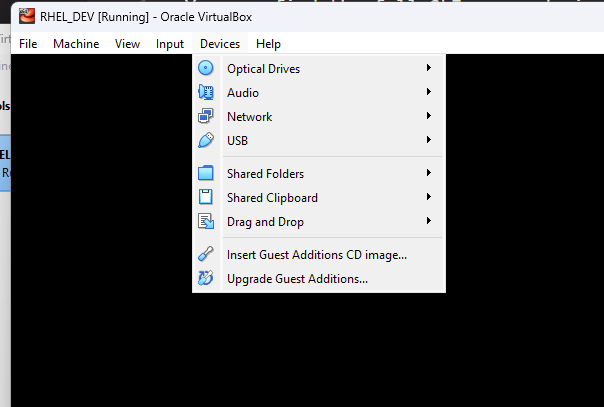604x407 pixels.
Task: Open the Help menu
Action: point(268,44)
